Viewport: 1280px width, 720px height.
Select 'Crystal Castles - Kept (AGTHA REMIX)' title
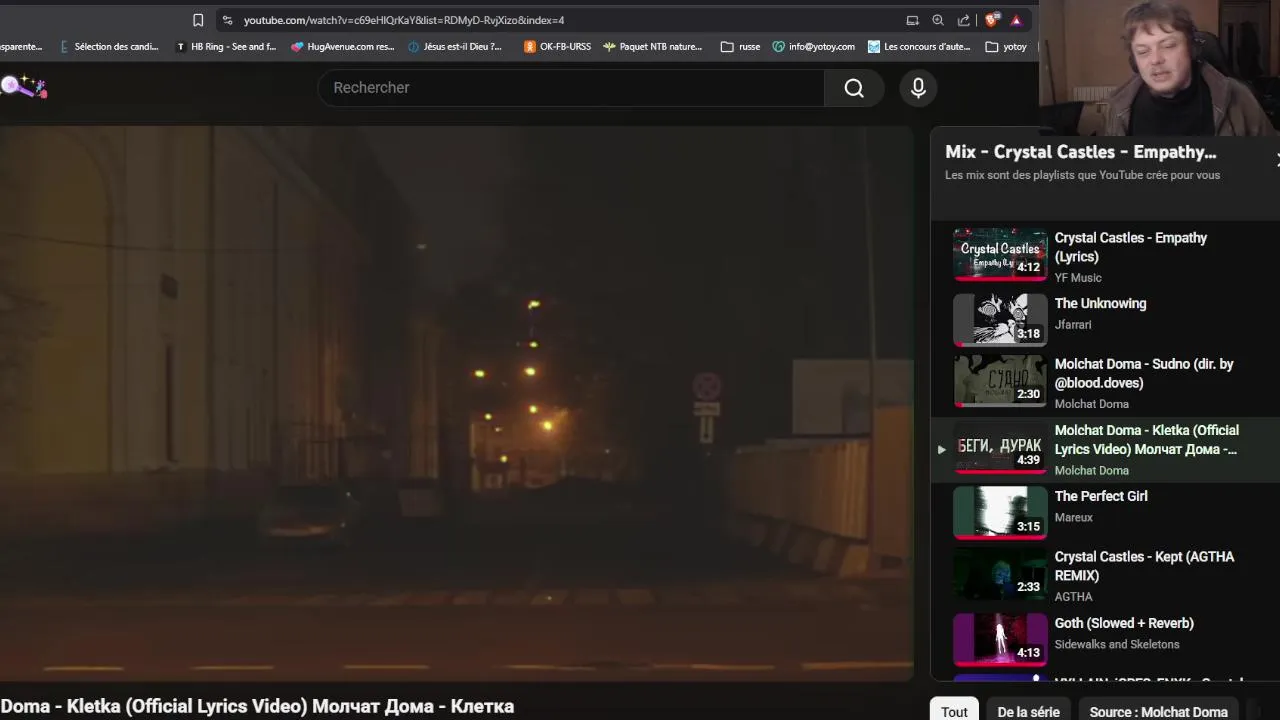coord(1145,566)
